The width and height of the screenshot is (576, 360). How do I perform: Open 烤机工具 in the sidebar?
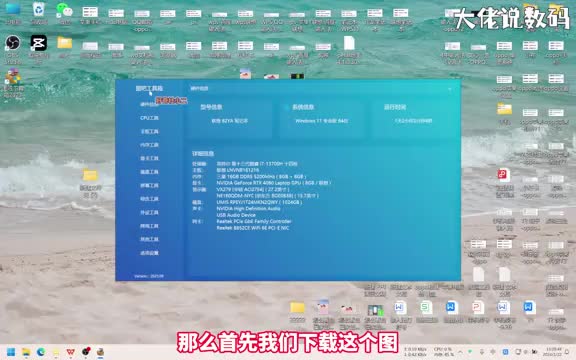pos(149,226)
